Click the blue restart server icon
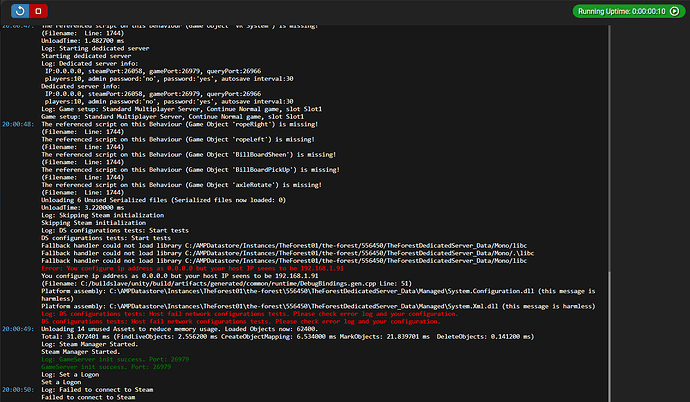The height and width of the screenshot is (402, 690). tap(20, 11)
